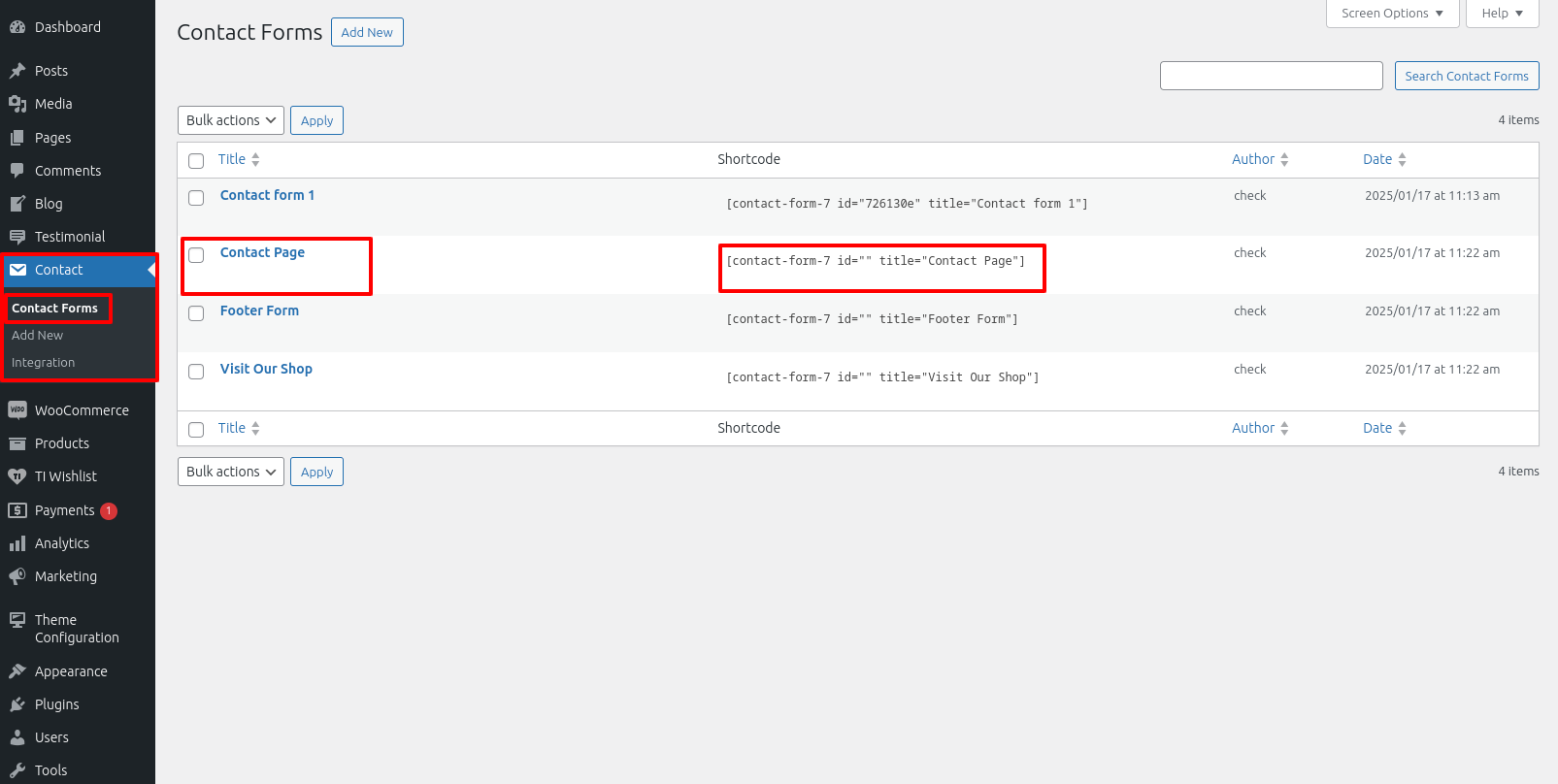The width and height of the screenshot is (1558, 784).
Task: Focus the contact forms search field
Action: tap(1271, 76)
